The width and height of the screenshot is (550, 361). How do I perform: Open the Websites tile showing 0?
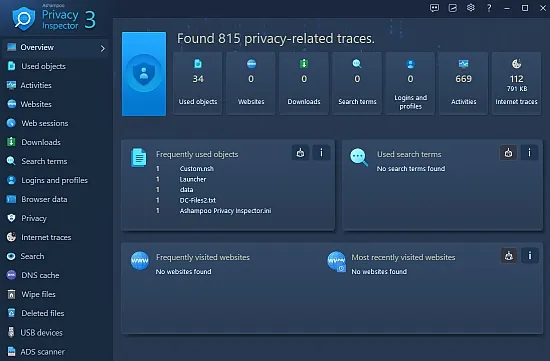251,83
